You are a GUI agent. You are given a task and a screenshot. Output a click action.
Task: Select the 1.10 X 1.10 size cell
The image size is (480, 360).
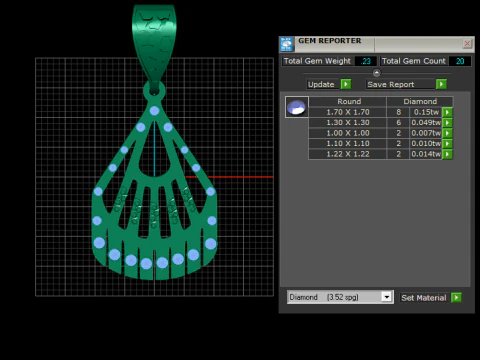tap(348, 144)
